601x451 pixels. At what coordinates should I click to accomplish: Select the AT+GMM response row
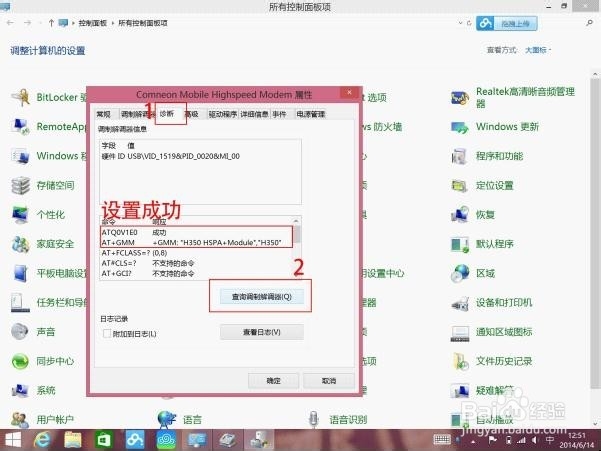coord(196,243)
